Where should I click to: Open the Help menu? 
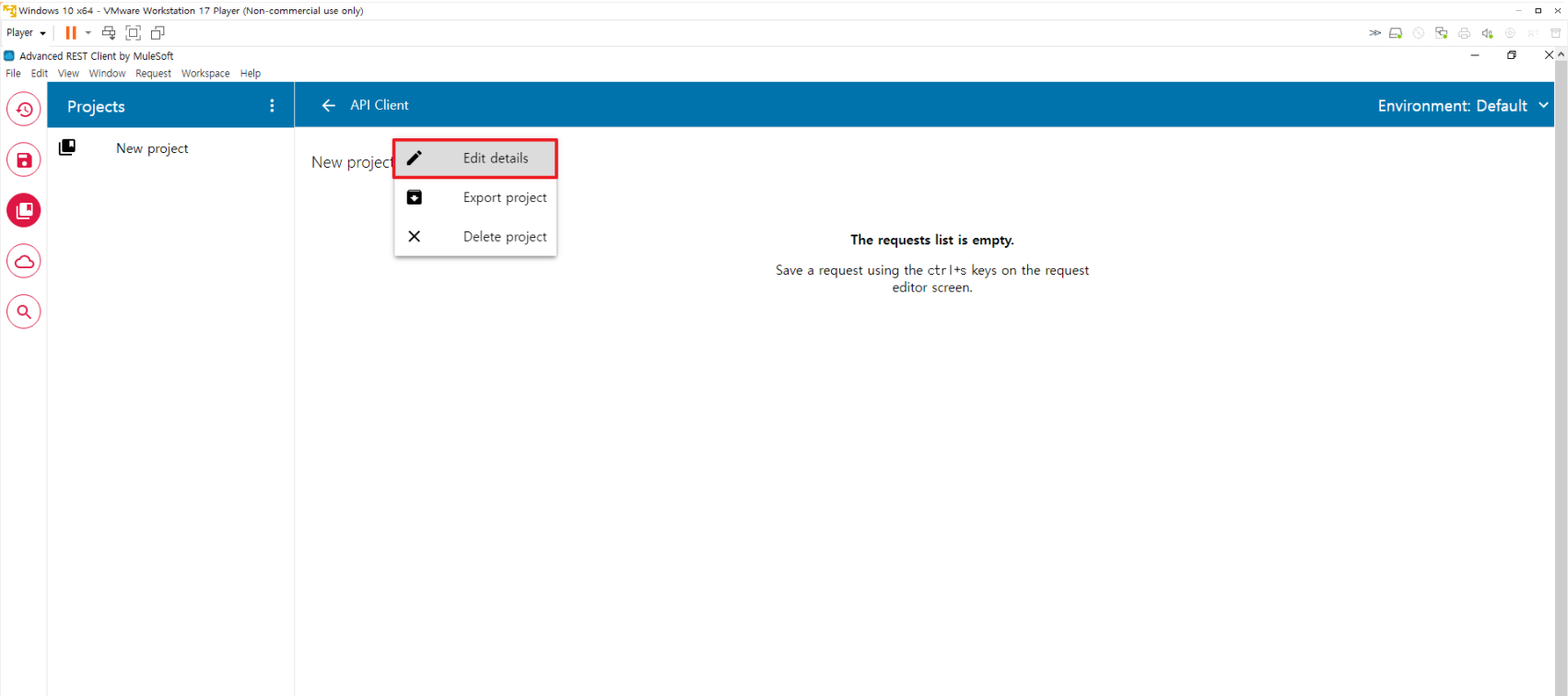pyautogui.click(x=251, y=74)
